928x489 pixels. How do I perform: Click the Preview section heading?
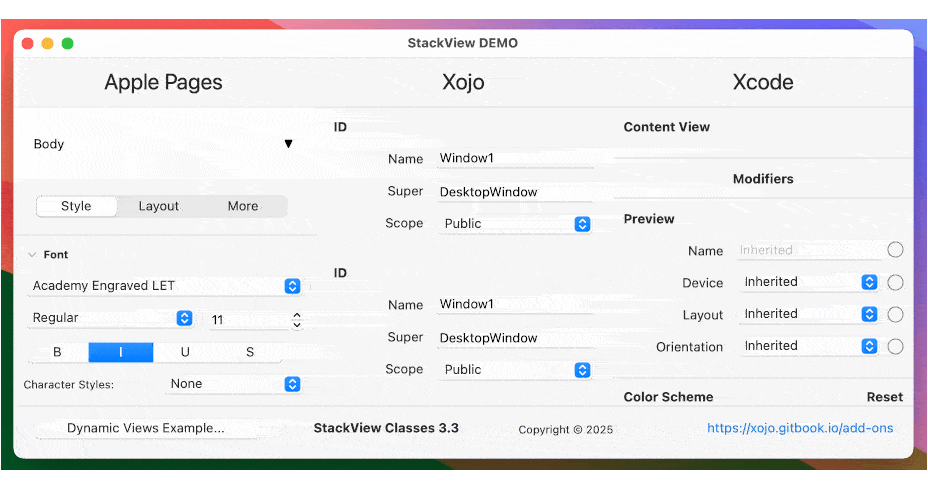(x=649, y=219)
